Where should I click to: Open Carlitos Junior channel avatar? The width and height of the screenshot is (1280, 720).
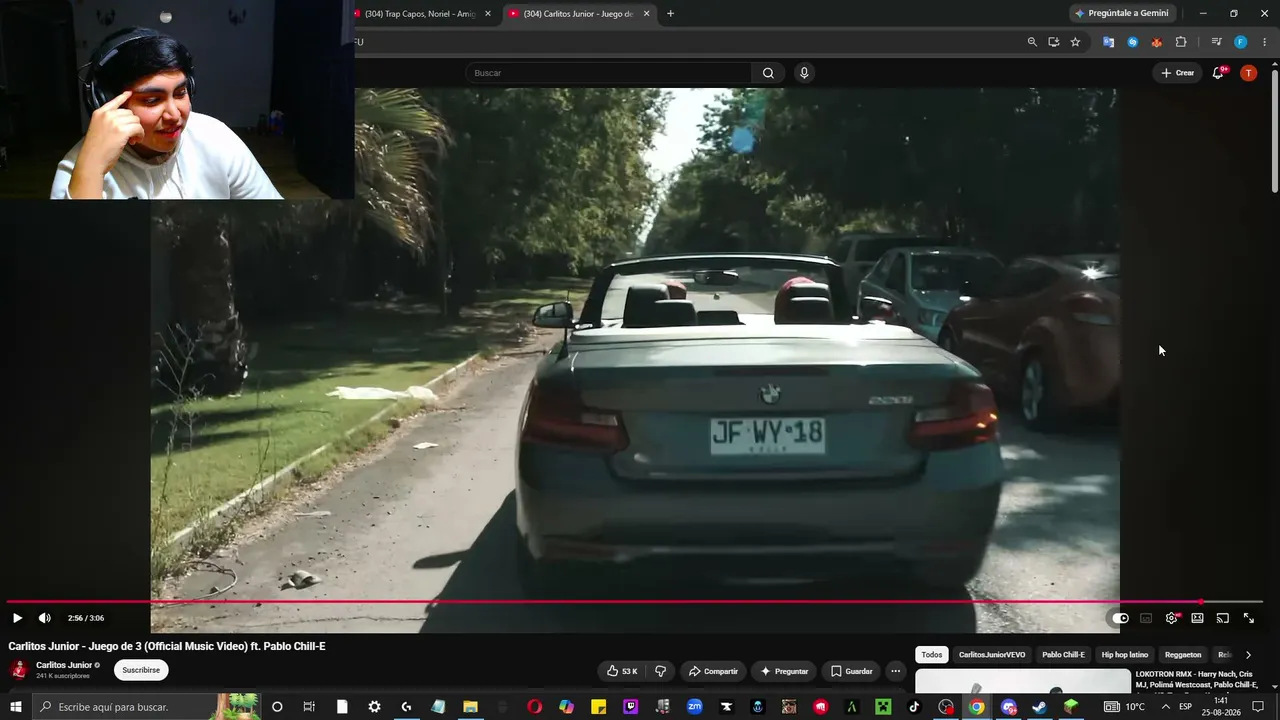[19, 670]
